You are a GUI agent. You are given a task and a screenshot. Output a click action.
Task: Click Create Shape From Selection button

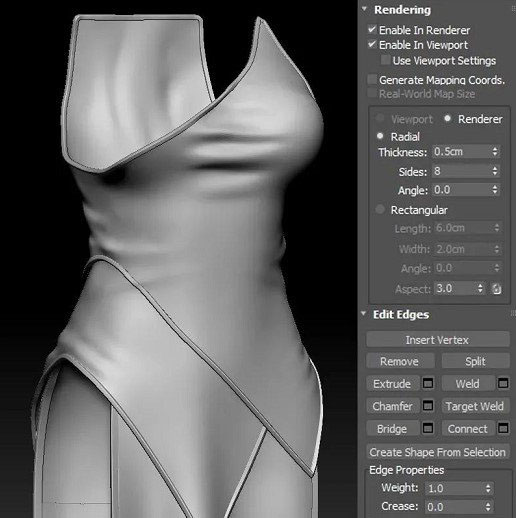coord(437,452)
